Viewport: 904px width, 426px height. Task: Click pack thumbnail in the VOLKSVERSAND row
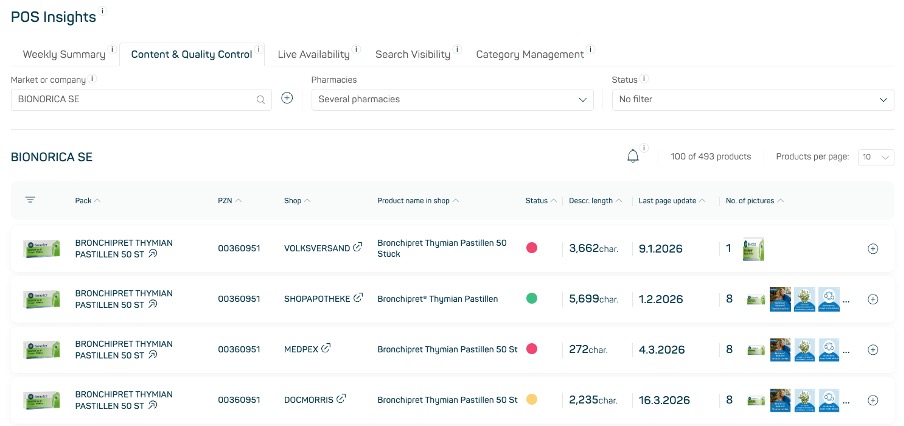(x=42, y=248)
